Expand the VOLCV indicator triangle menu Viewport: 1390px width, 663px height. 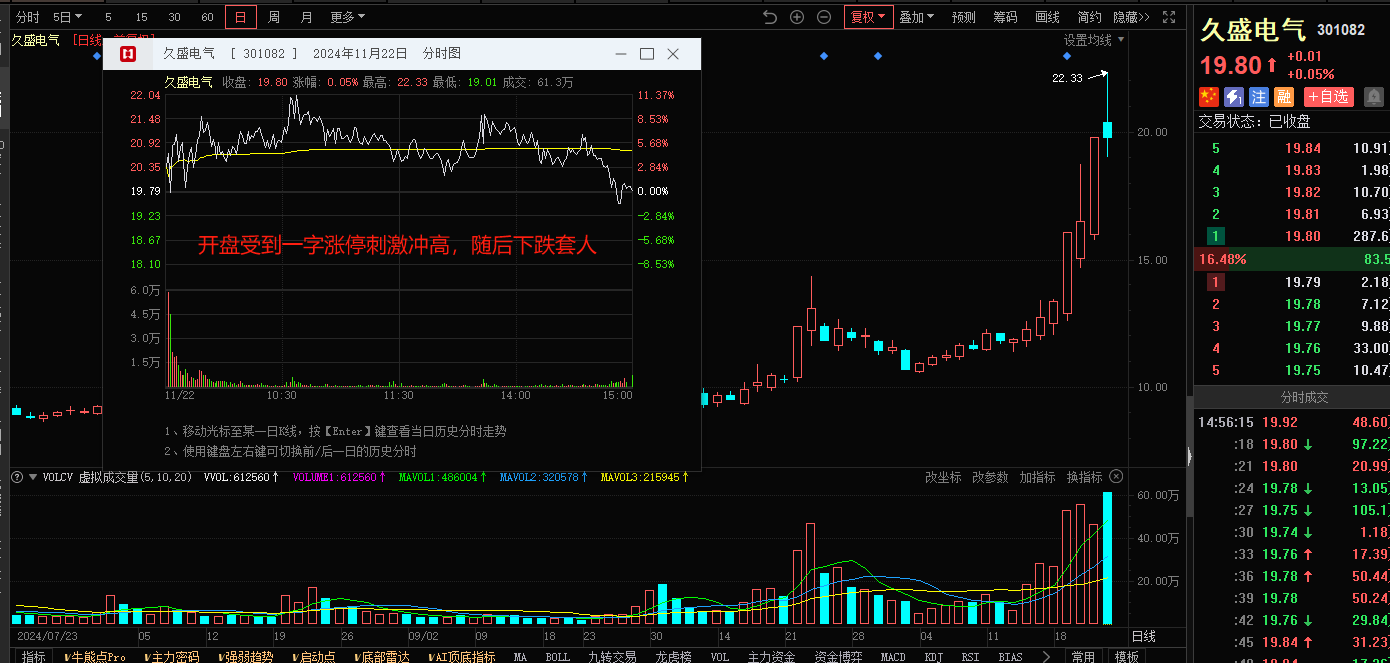(33, 477)
